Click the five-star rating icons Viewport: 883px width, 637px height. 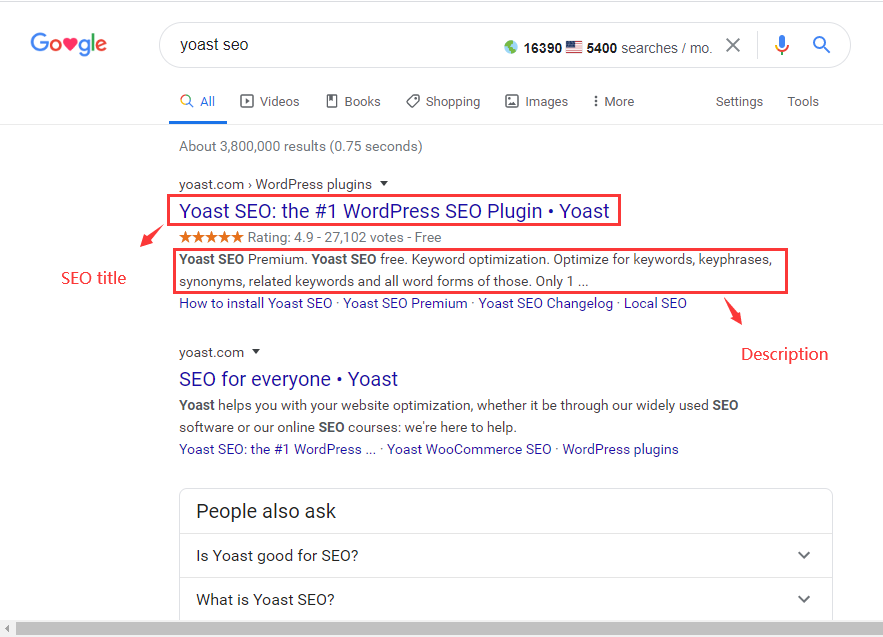pyautogui.click(x=211, y=237)
